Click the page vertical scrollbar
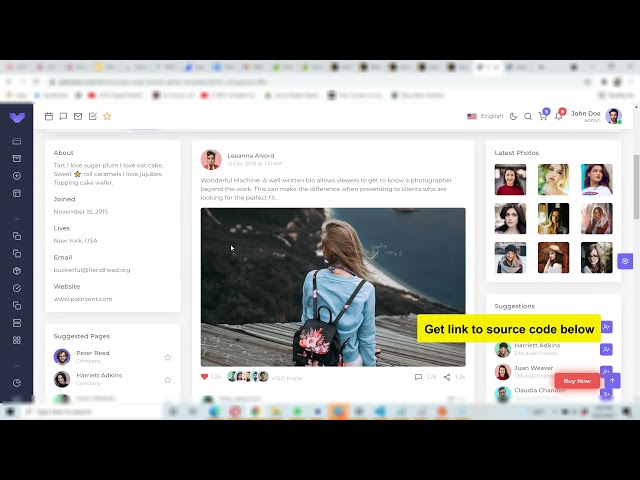 pos(636,188)
